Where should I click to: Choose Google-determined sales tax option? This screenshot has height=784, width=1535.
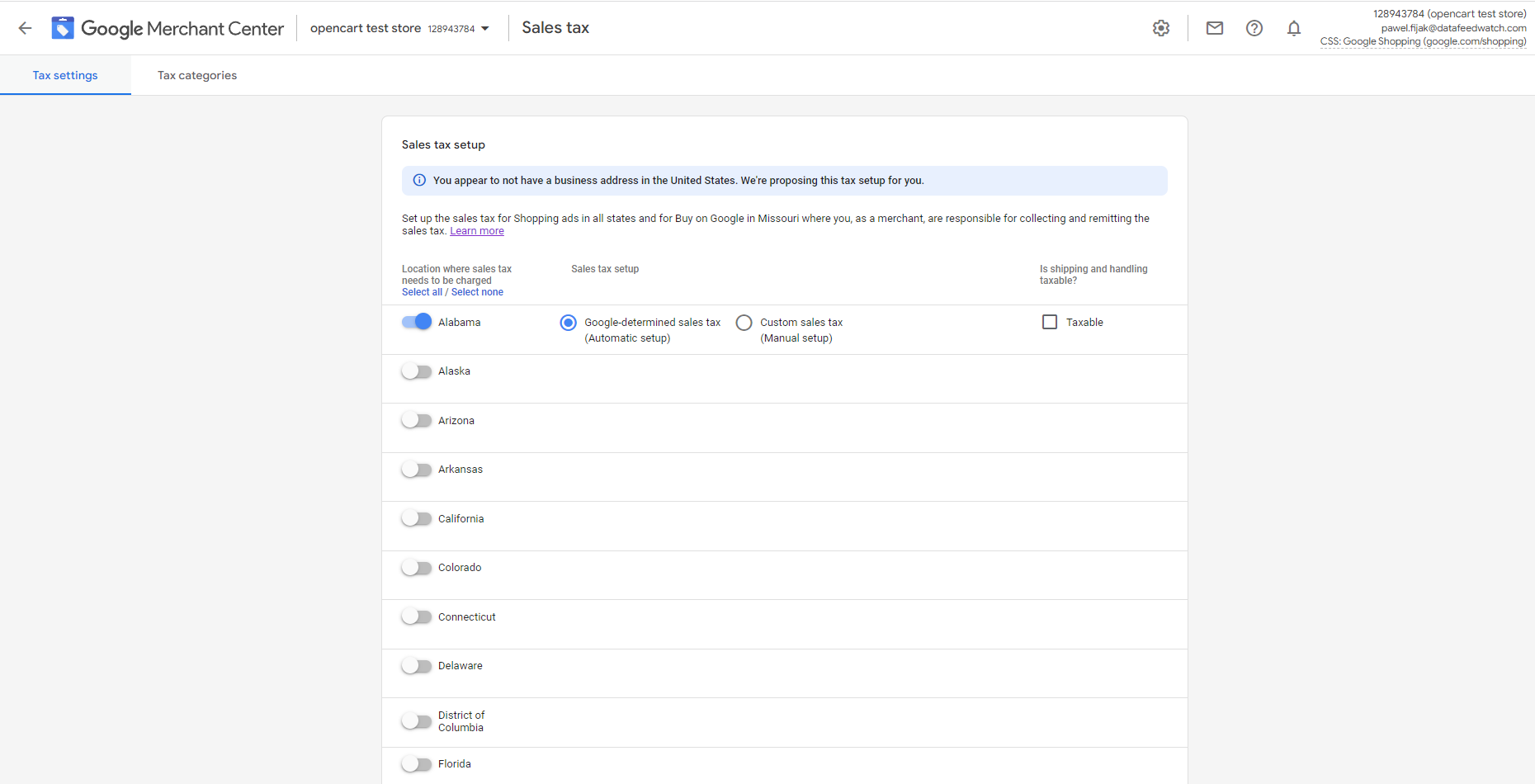tap(568, 323)
